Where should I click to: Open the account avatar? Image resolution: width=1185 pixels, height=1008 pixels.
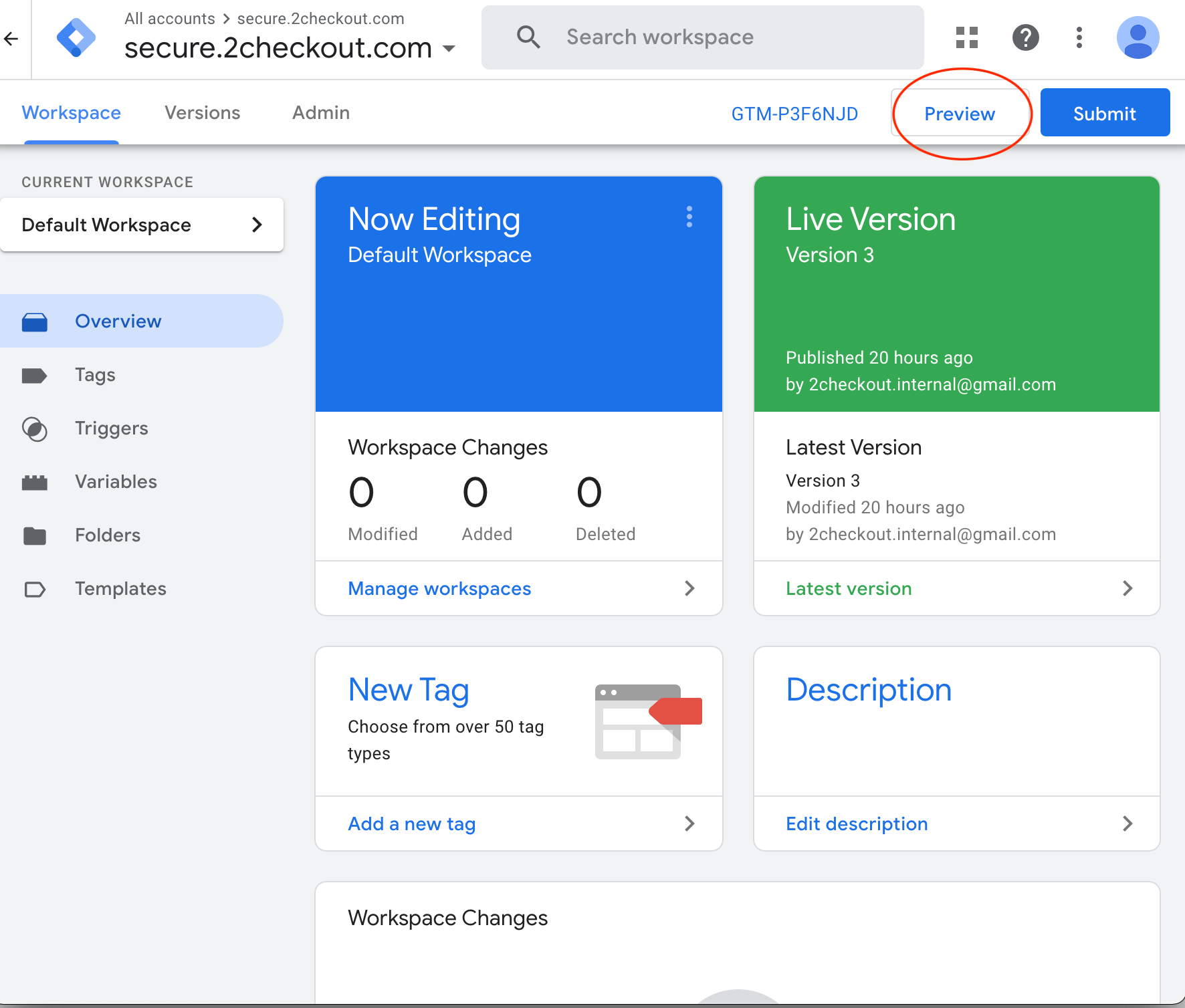[1138, 37]
